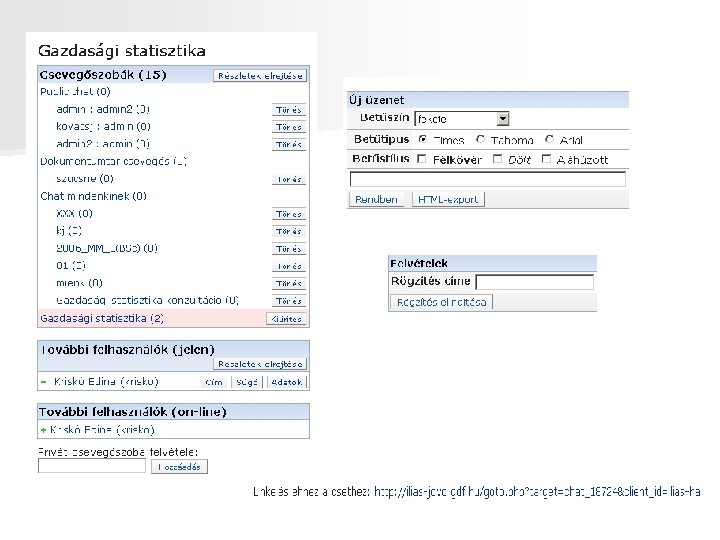The image size is (720, 540).
Task: Open admin2 : admin chat room
Action: pyautogui.click(x=103, y=144)
